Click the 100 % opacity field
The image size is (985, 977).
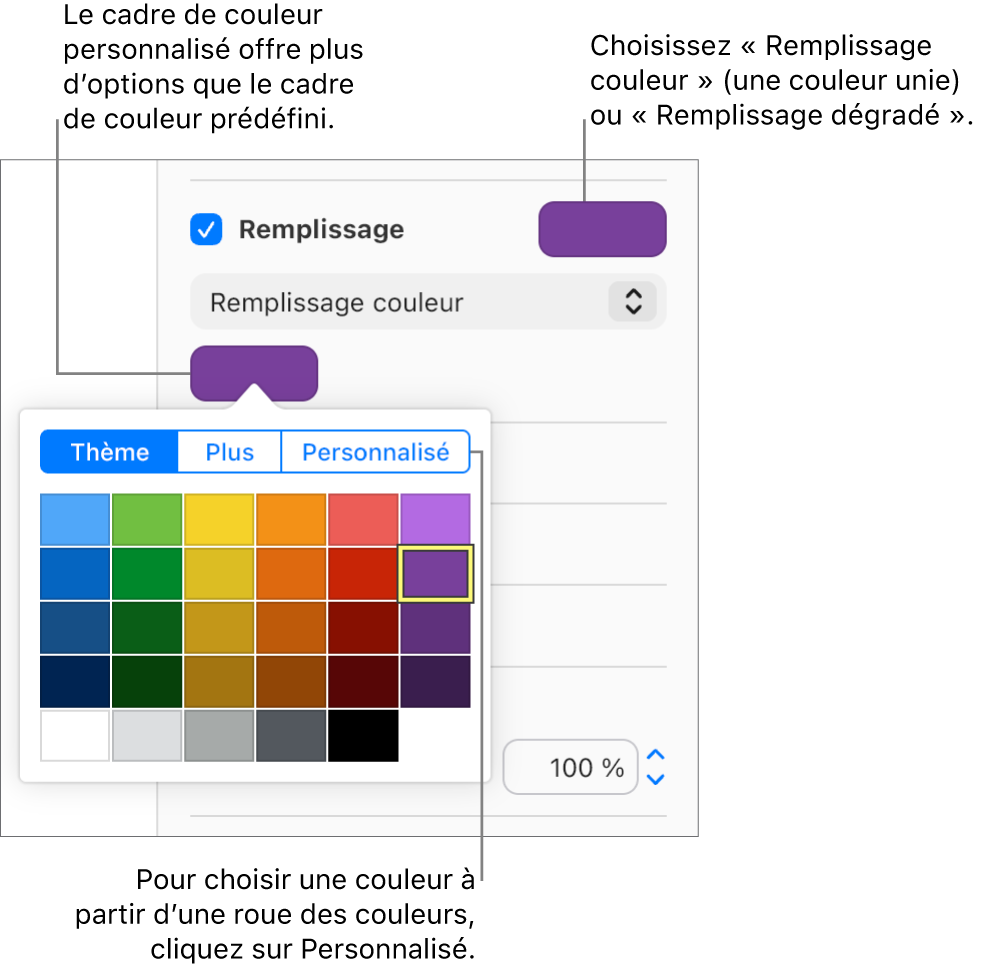pyautogui.click(x=570, y=767)
